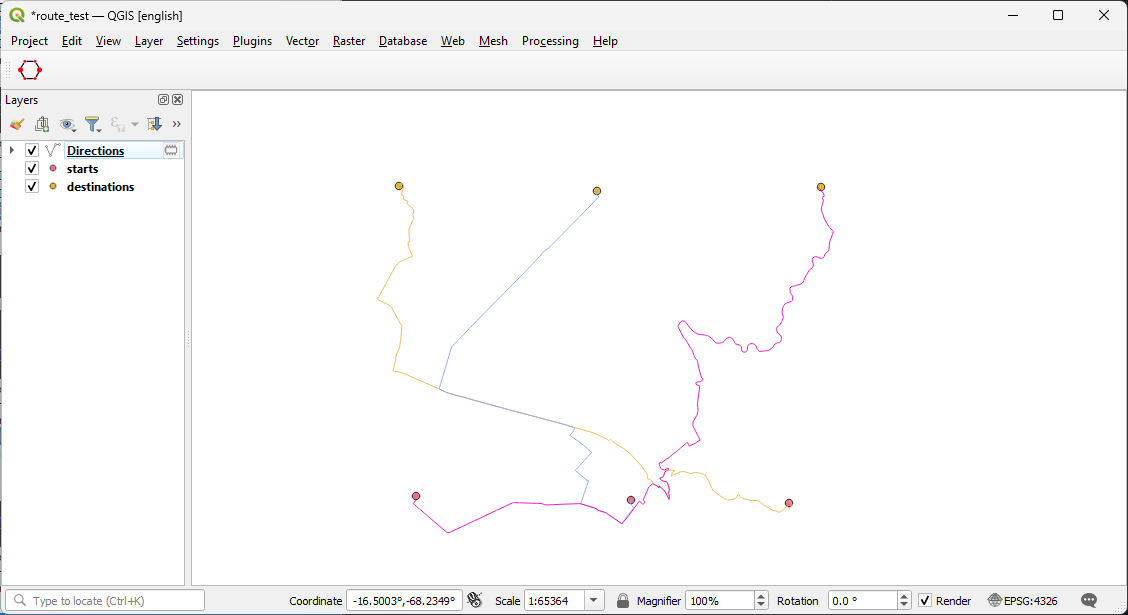1128x615 pixels.
Task: Show more Layers panel toolbar items
Action: coord(176,124)
